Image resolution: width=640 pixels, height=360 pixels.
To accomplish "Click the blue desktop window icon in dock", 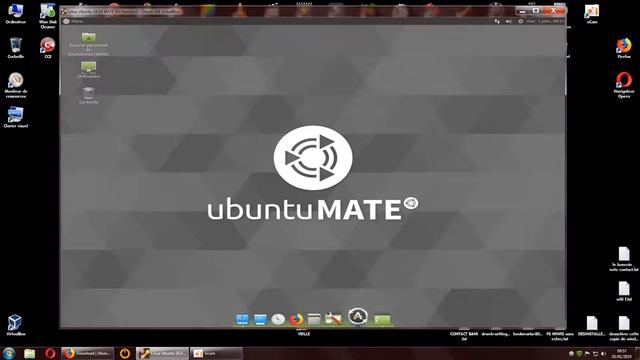I will pos(260,319).
